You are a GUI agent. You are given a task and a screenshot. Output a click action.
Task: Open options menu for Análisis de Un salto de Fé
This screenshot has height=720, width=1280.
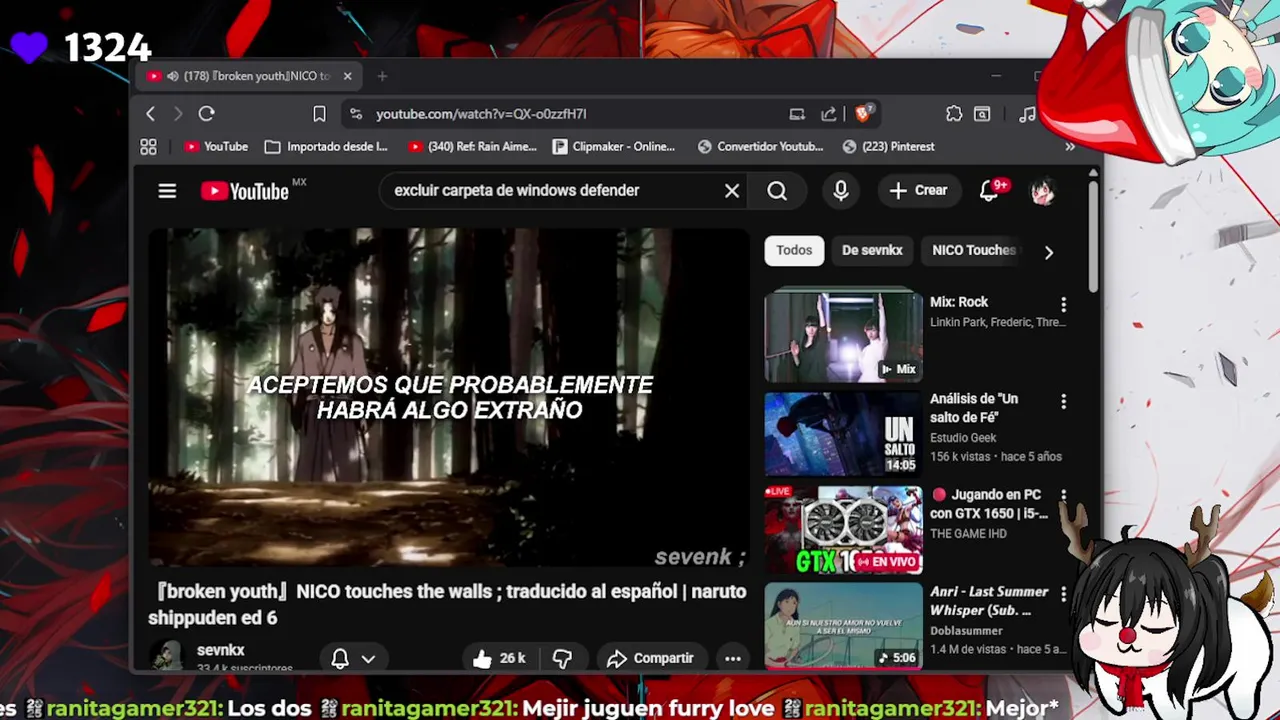pos(1063,401)
